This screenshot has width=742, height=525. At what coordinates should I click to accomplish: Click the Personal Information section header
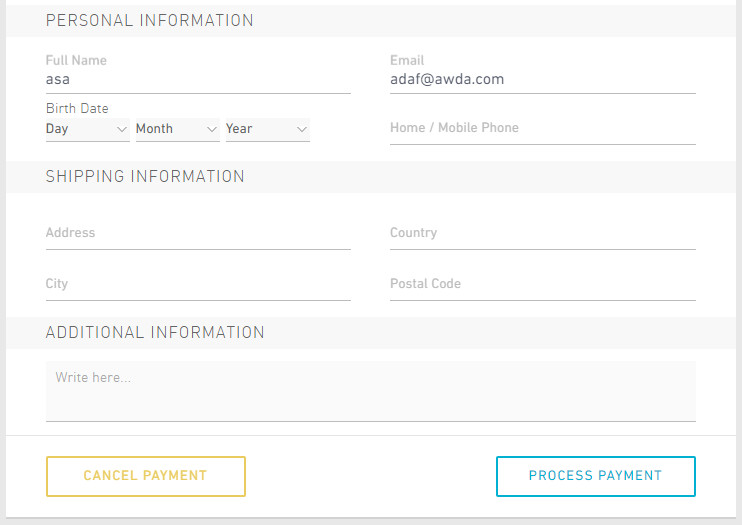tap(150, 21)
